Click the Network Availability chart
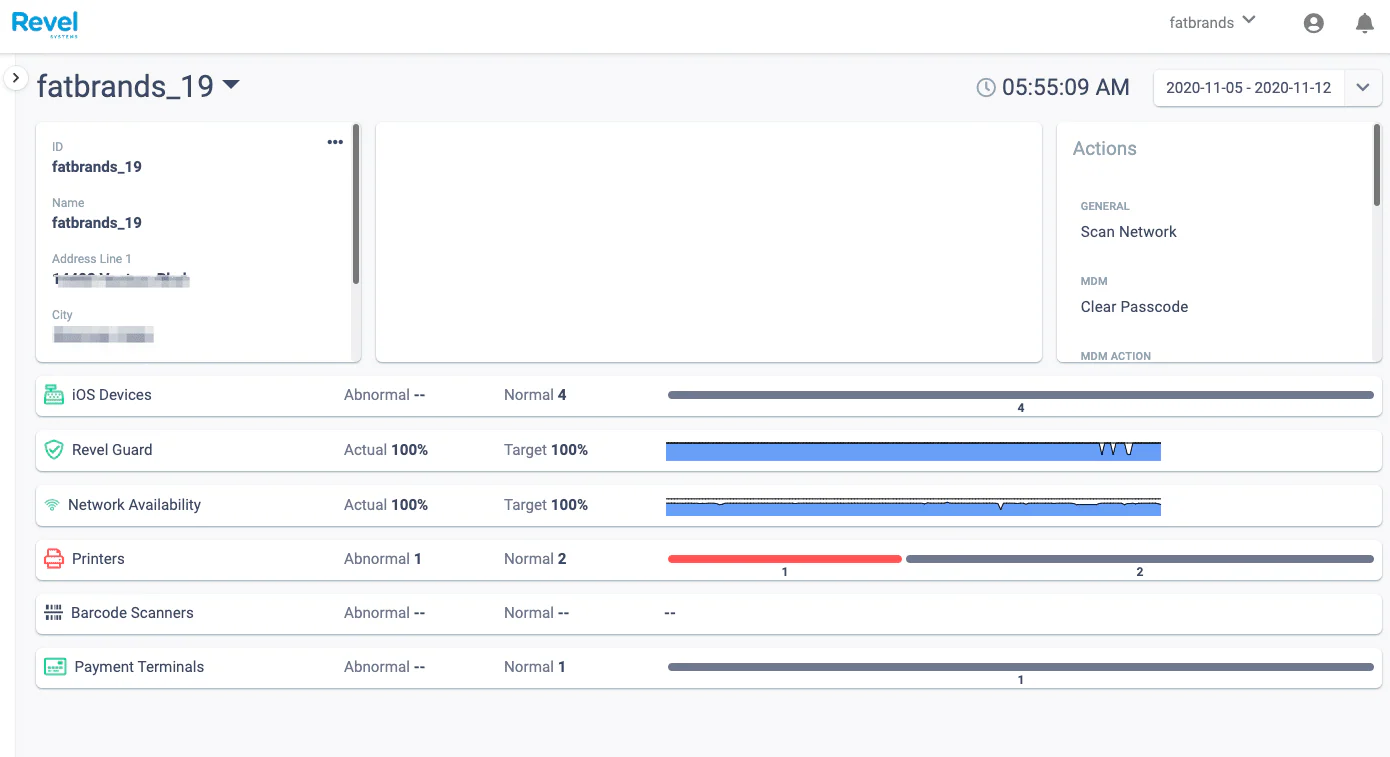1390x757 pixels. click(913, 505)
